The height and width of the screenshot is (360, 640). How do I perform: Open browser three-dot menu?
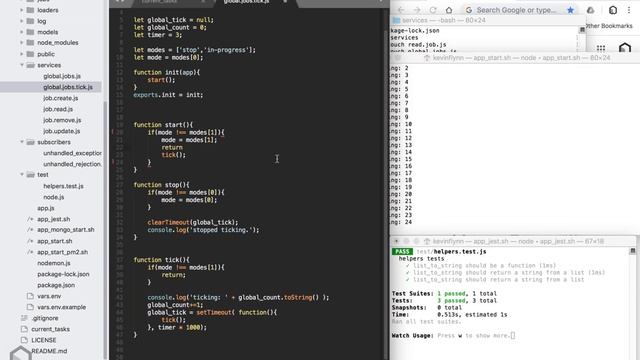629,10
